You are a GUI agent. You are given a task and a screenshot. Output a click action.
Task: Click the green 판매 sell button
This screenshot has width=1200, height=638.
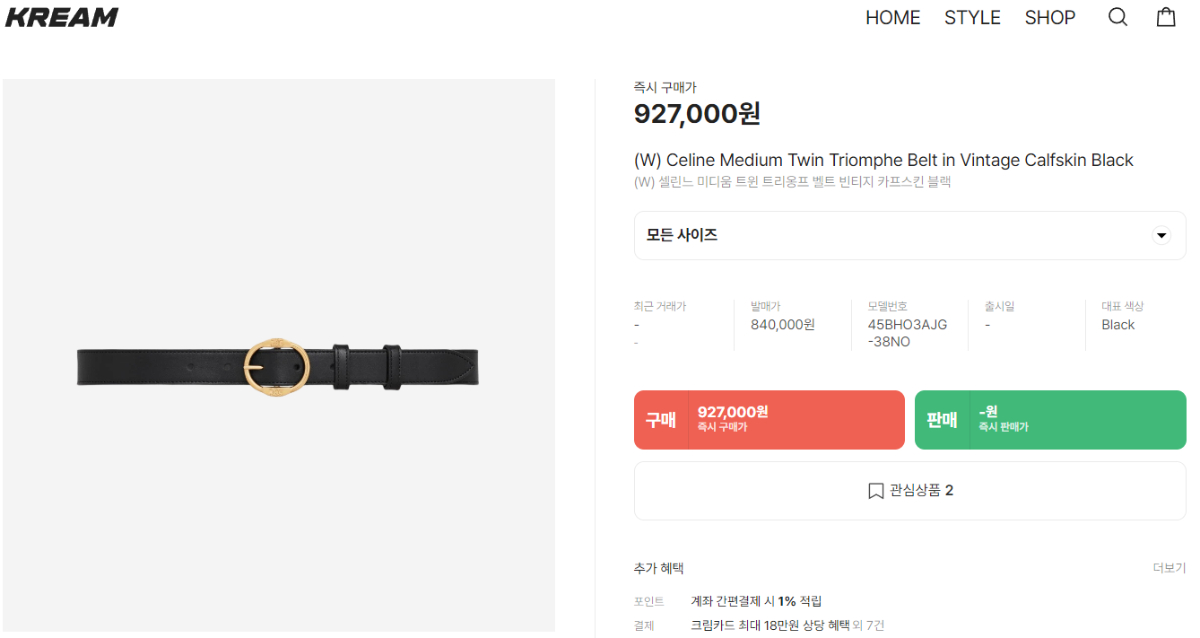[x=1051, y=420]
